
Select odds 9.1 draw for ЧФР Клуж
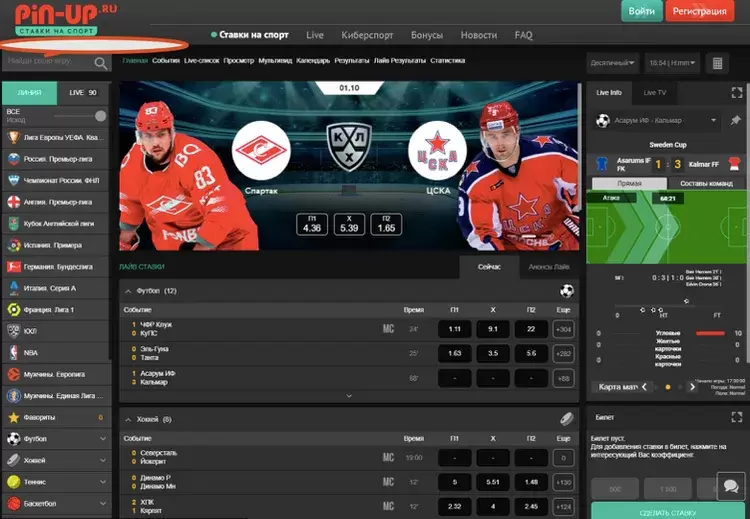tap(493, 329)
